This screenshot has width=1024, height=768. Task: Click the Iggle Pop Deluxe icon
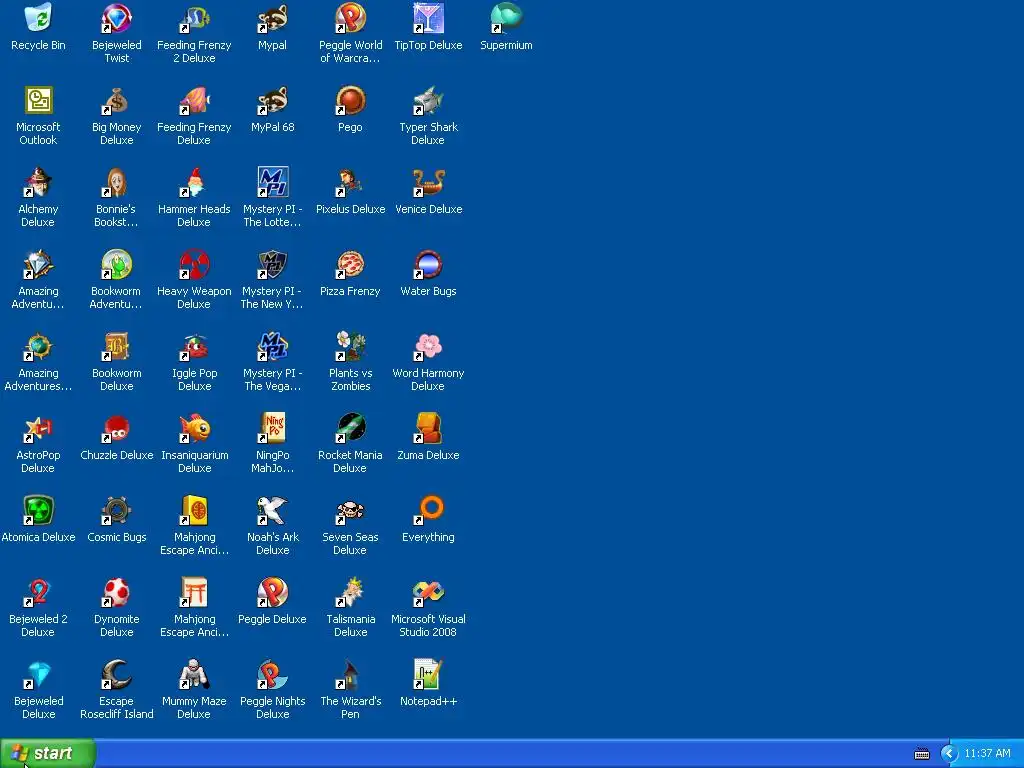coord(194,346)
